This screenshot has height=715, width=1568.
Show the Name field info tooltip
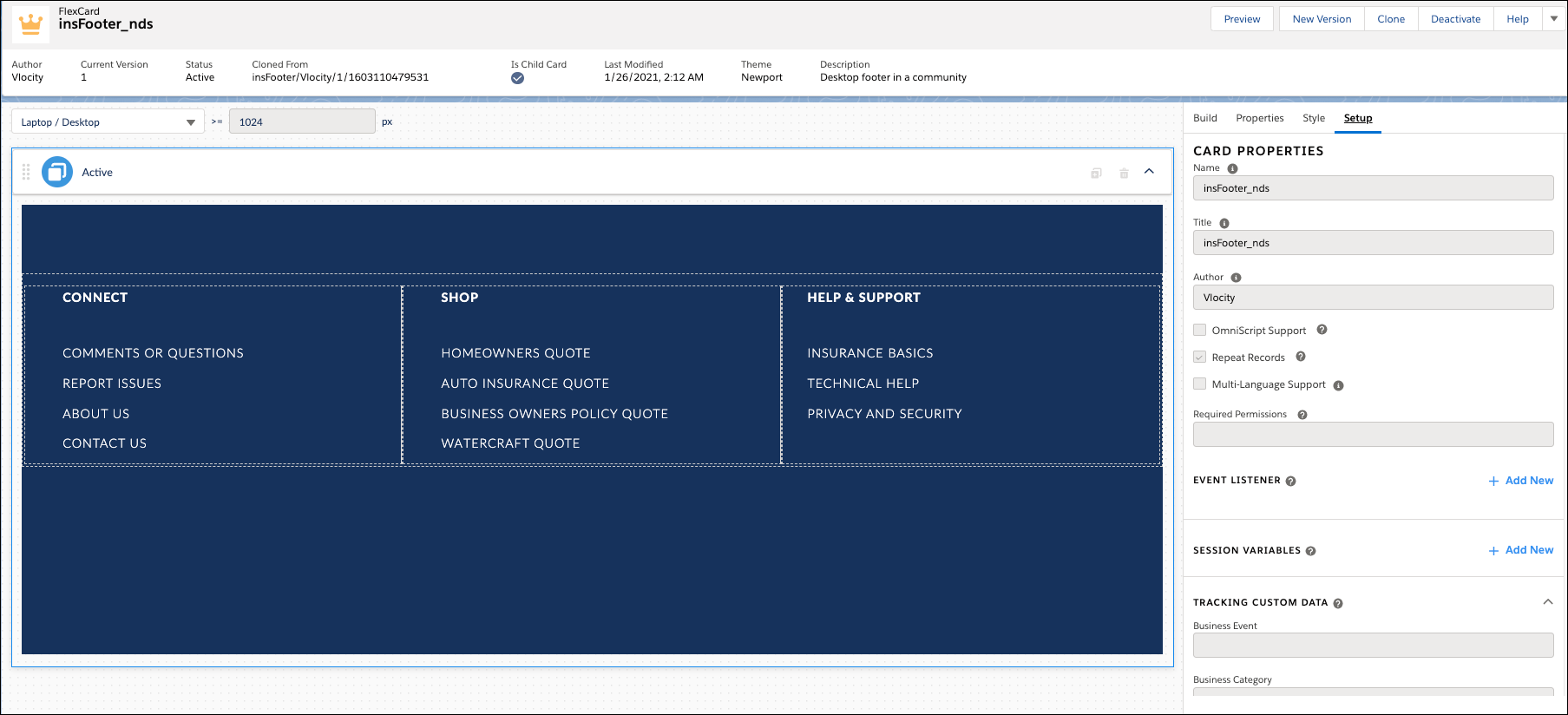(1232, 168)
